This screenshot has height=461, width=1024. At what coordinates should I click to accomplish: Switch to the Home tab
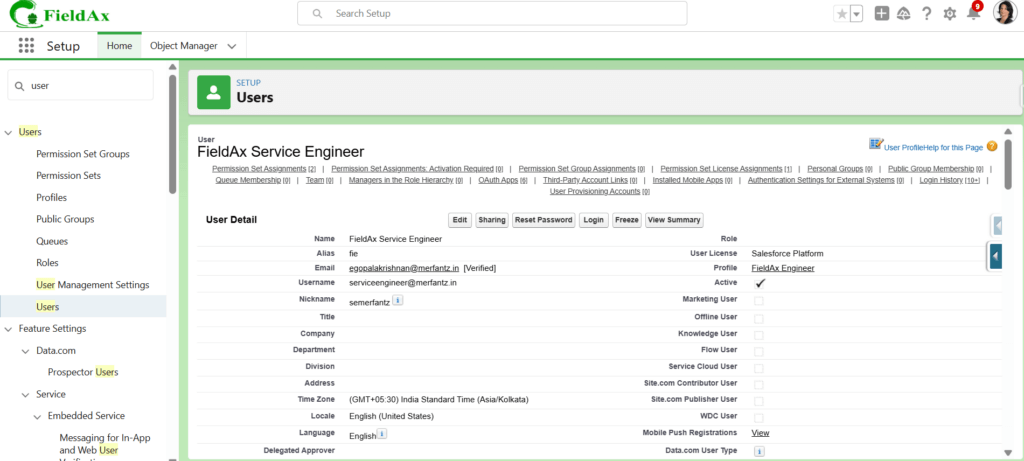pyautogui.click(x=120, y=46)
